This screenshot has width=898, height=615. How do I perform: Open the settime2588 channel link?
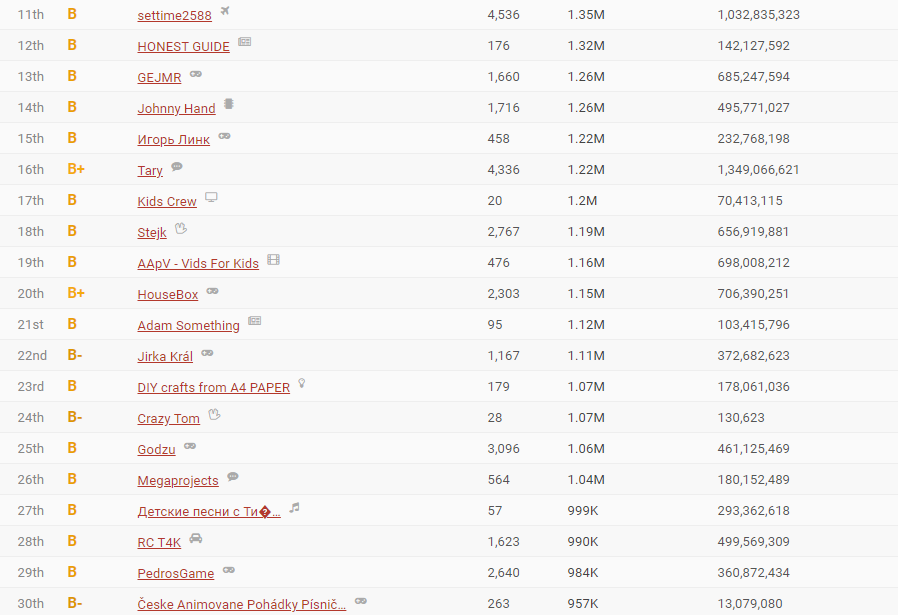[x=174, y=15]
